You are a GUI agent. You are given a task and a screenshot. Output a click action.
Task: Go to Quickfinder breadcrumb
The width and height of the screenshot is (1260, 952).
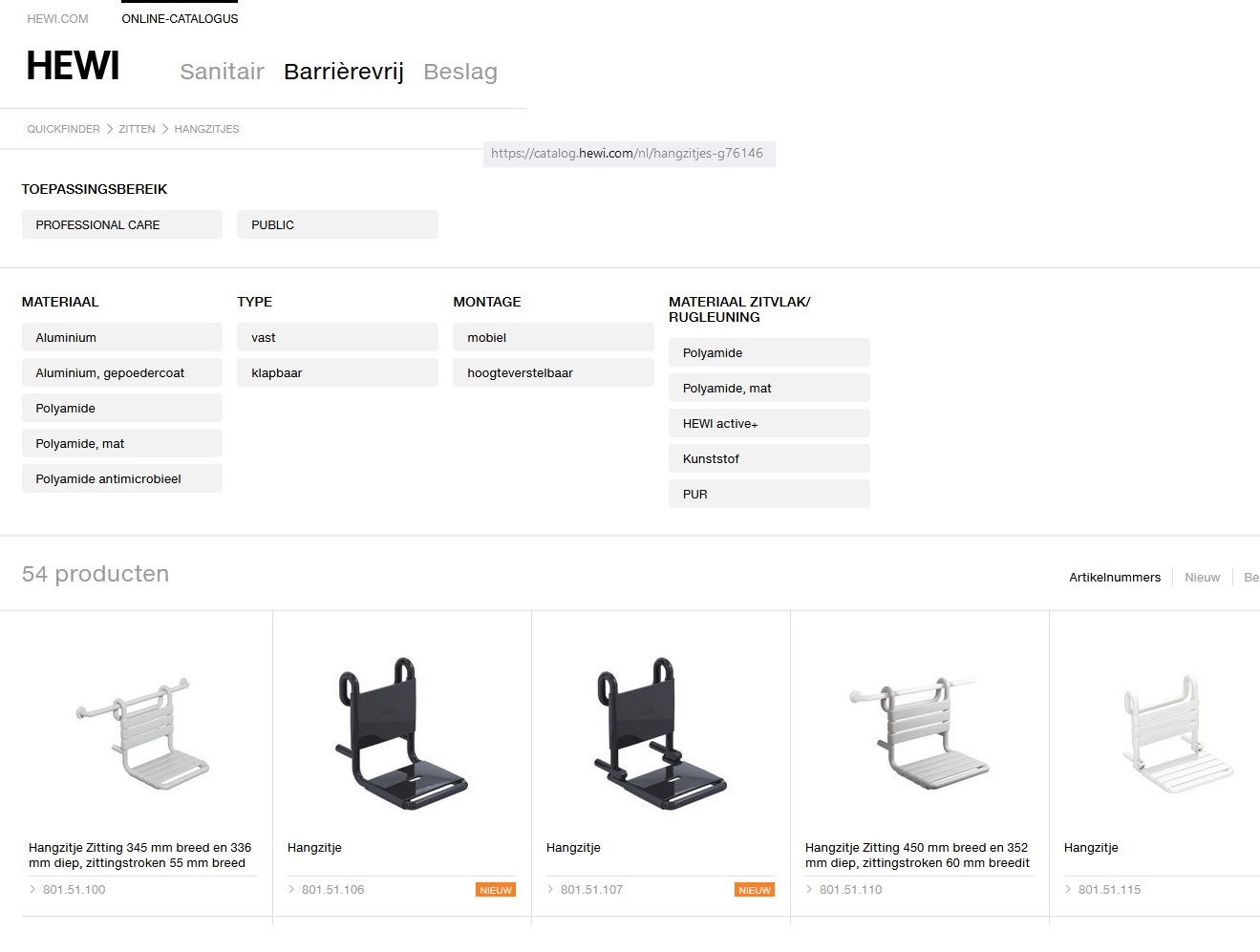tap(63, 129)
